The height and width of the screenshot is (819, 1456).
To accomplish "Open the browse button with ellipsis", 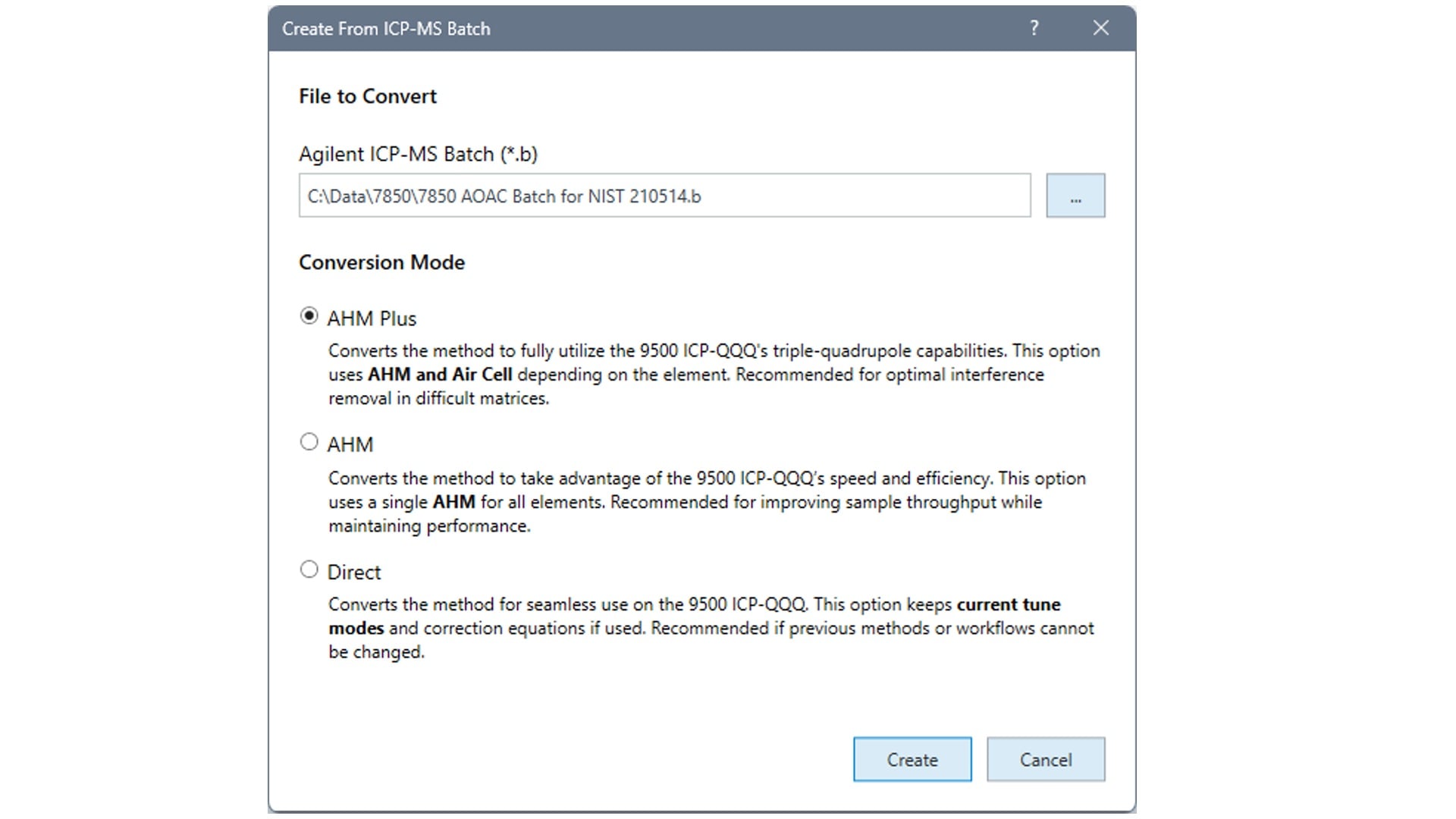I will tap(1075, 196).
